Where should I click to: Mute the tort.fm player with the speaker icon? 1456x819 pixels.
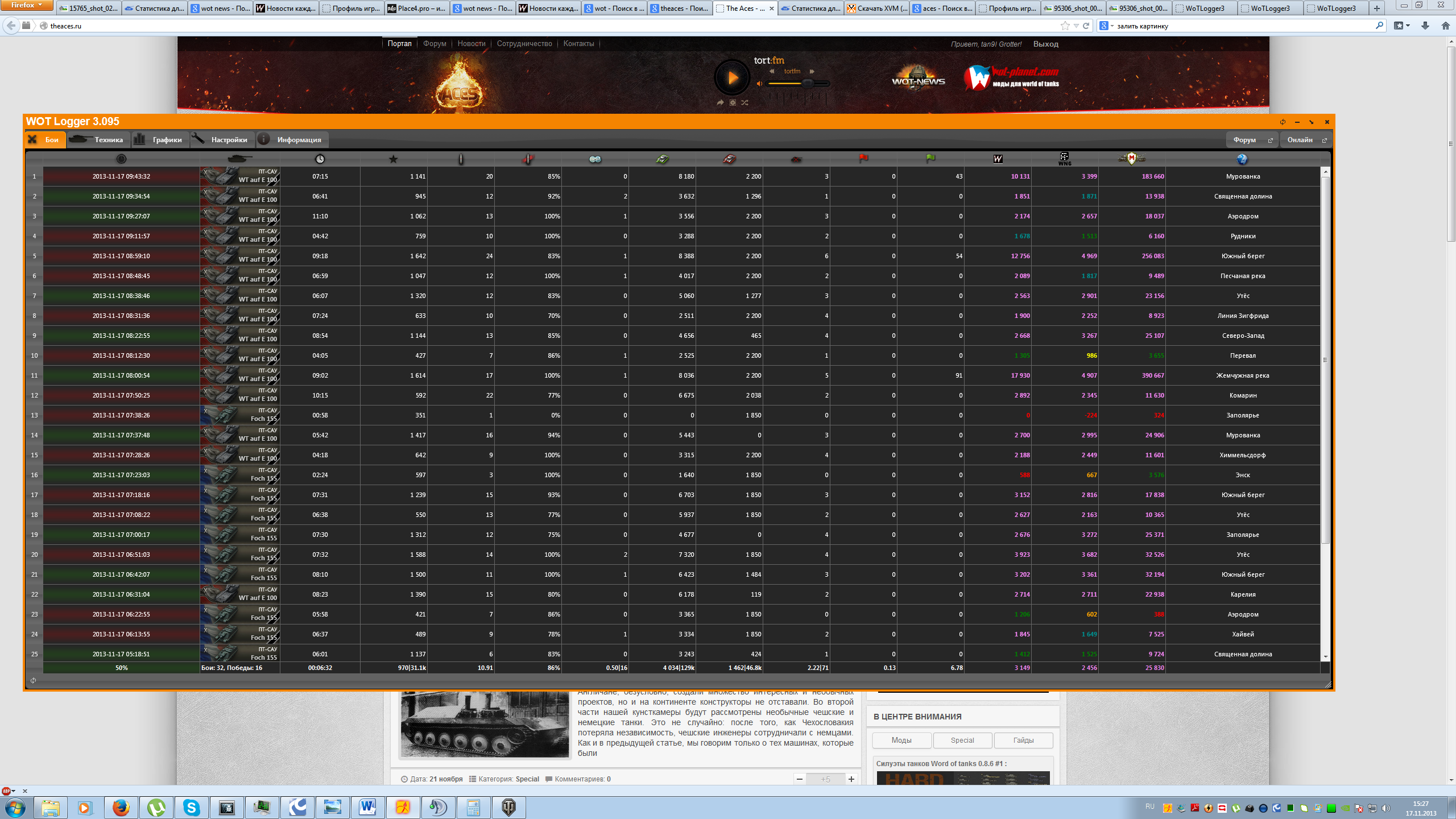coord(759,84)
